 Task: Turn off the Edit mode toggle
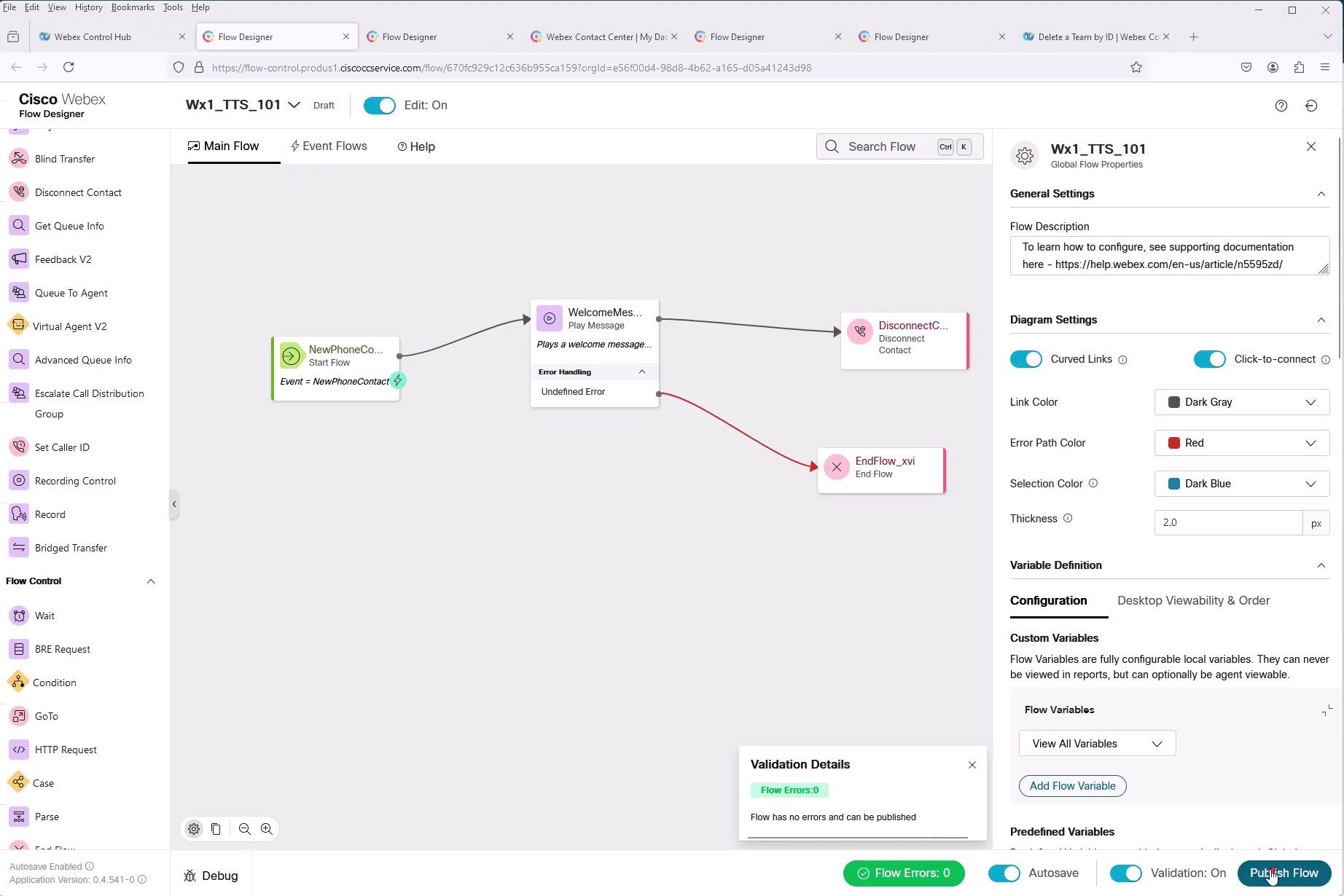379,106
